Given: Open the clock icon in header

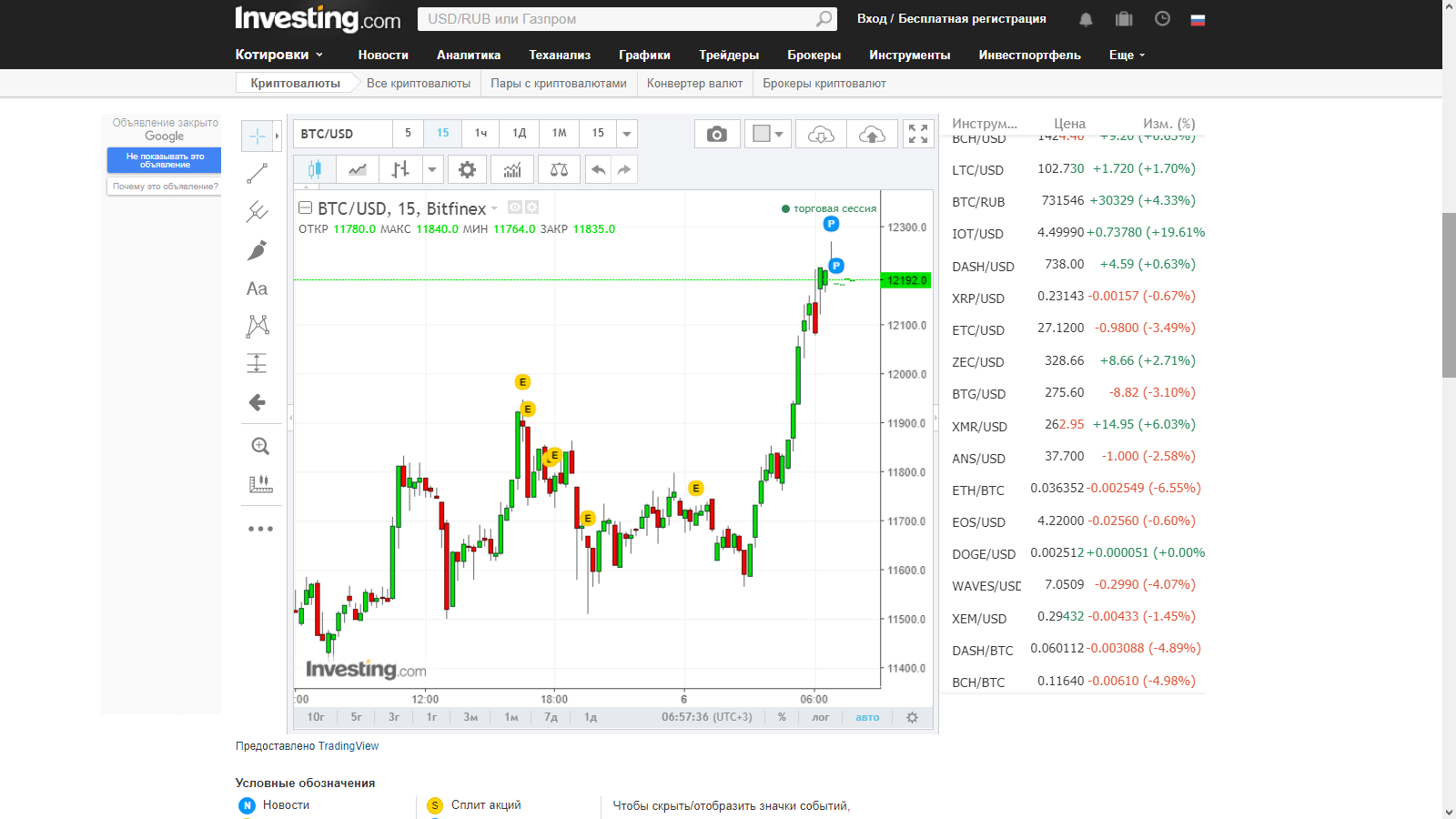Looking at the screenshot, I should pyautogui.click(x=1162, y=19).
